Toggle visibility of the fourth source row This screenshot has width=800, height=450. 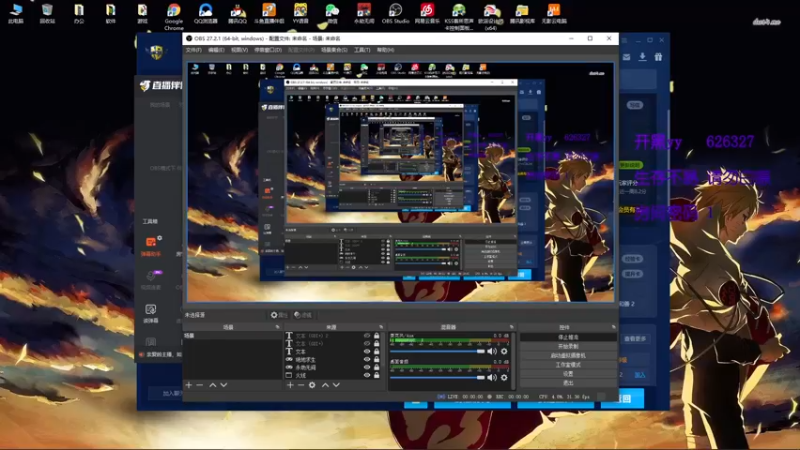367,359
